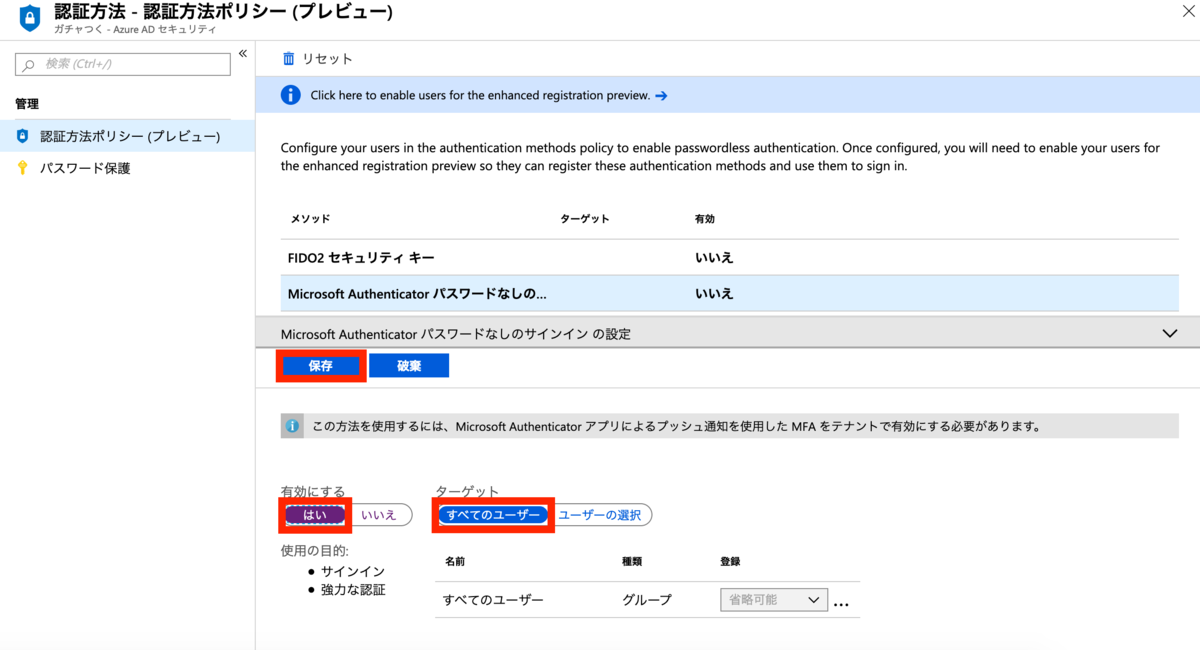Click the グループ type cell
Image resolution: width=1200 pixels, height=650 pixels.
[x=647, y=600]
